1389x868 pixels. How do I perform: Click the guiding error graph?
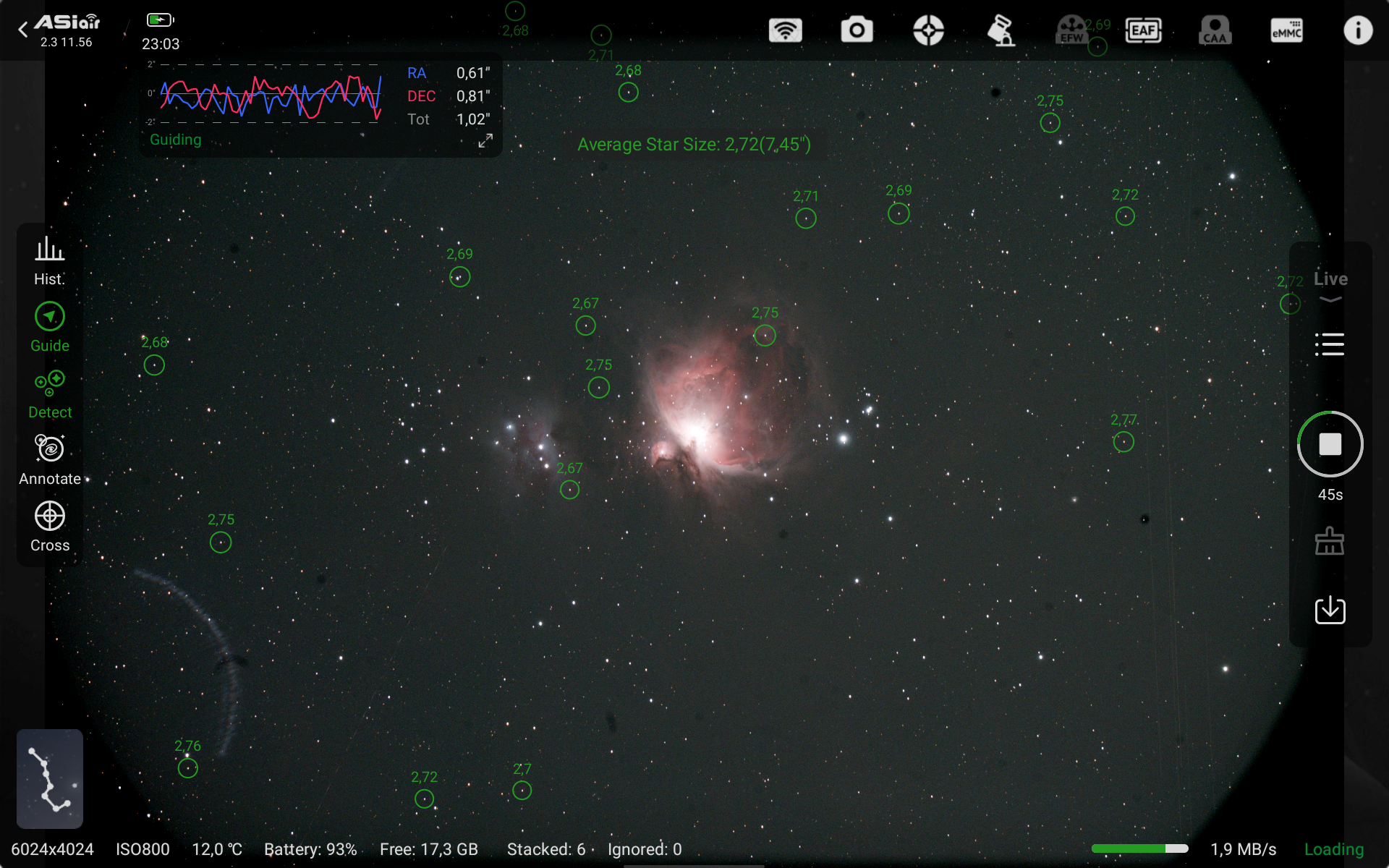click(x=271, y=94)
